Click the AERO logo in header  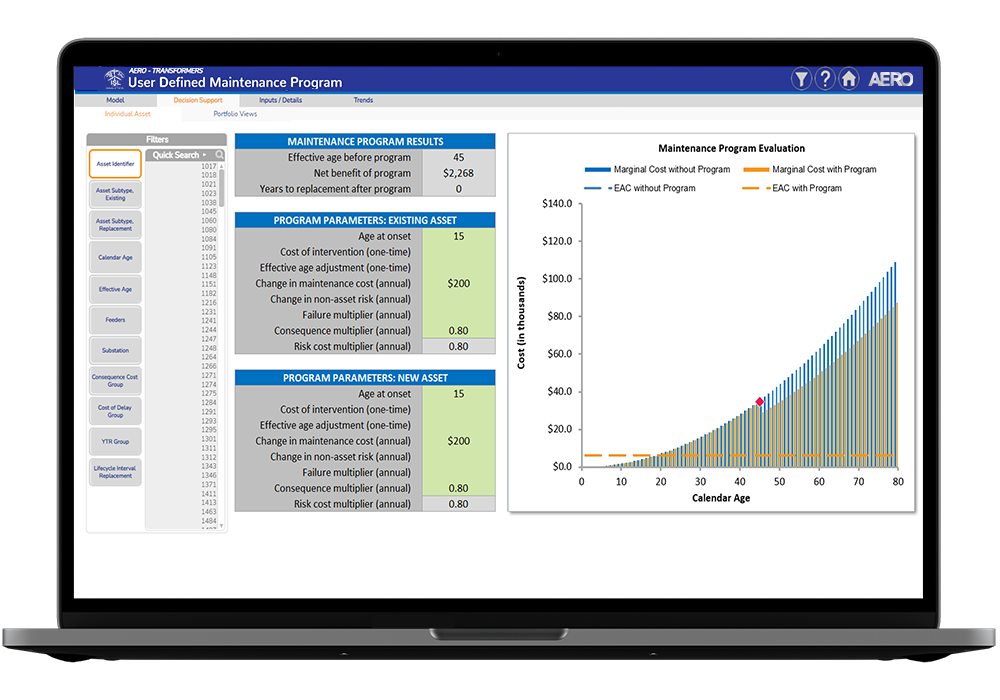(x=891, y=79)
